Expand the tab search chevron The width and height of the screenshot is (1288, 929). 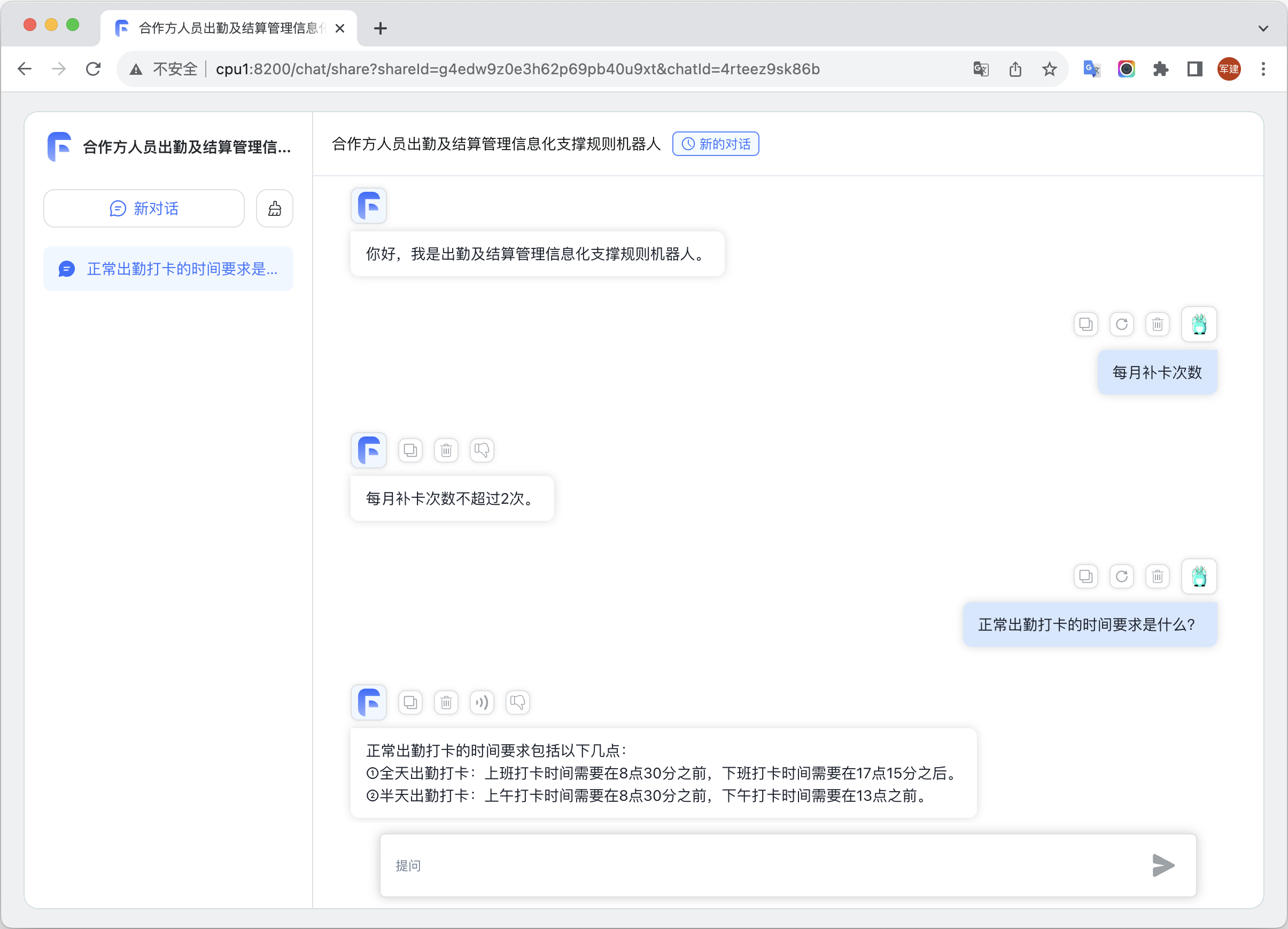1263,28
